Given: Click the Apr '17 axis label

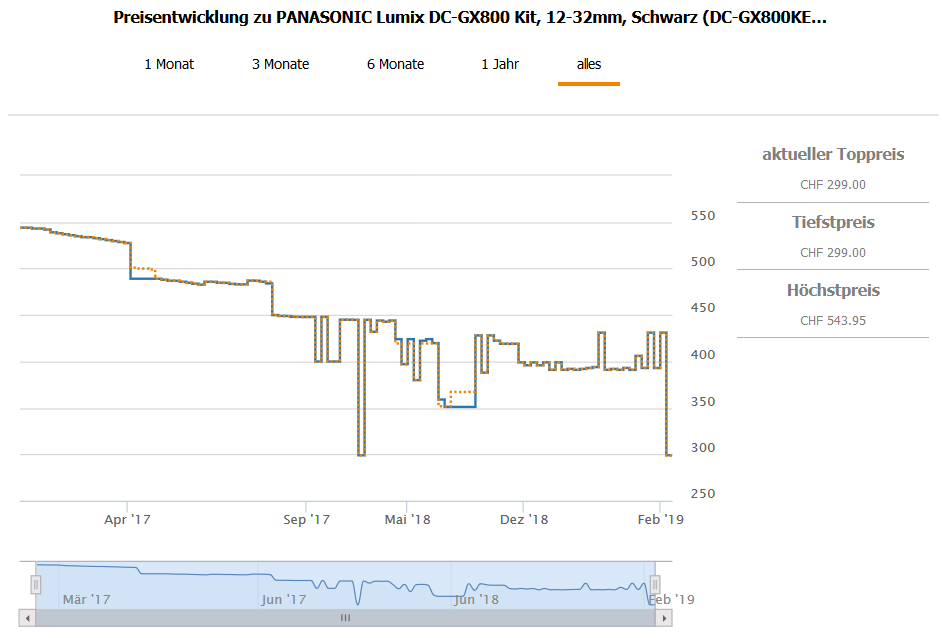Looking at the screenshot, I should point(127,520).
